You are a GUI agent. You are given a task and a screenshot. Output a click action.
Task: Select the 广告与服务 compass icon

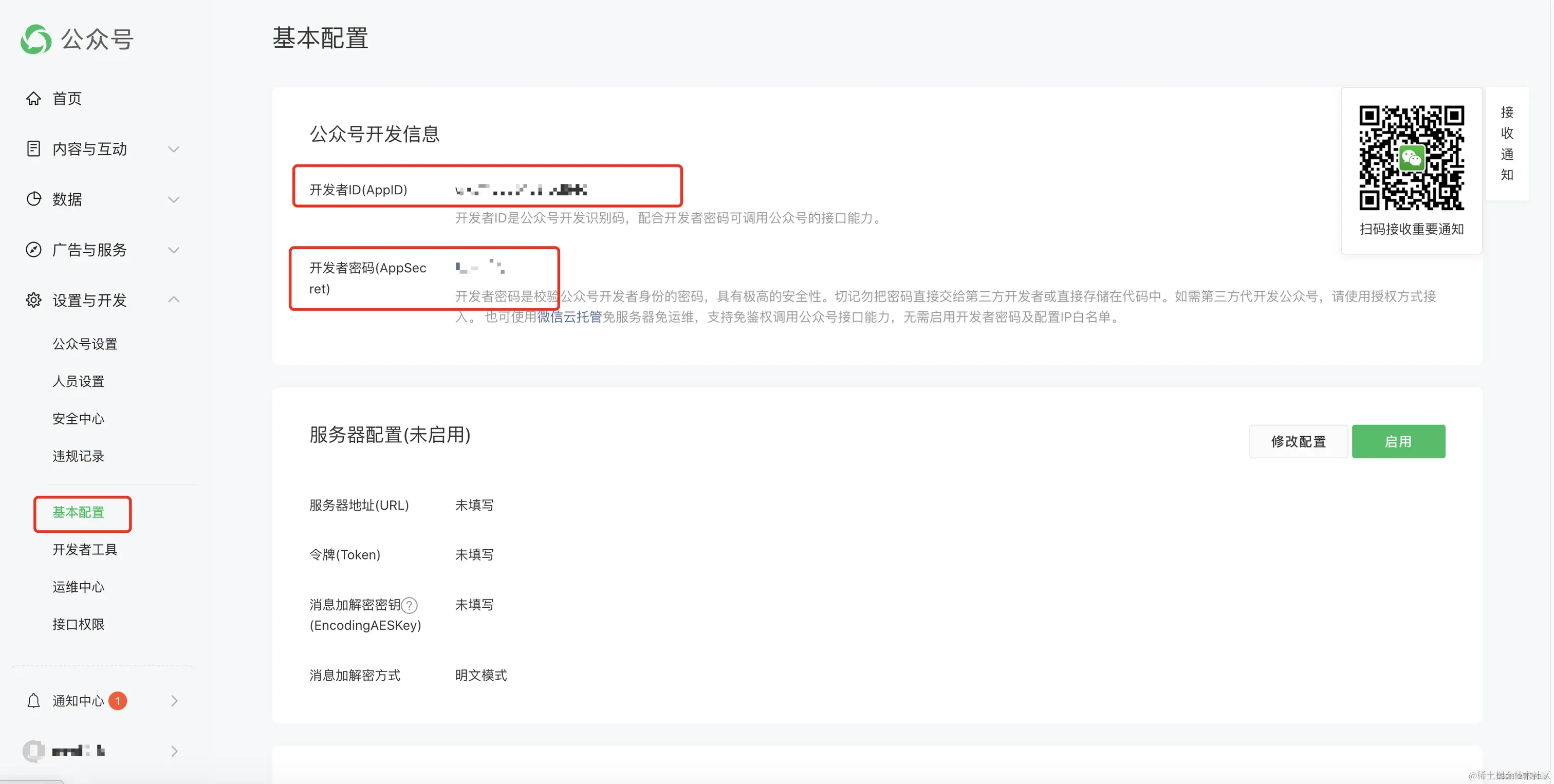tap(34, 250)
